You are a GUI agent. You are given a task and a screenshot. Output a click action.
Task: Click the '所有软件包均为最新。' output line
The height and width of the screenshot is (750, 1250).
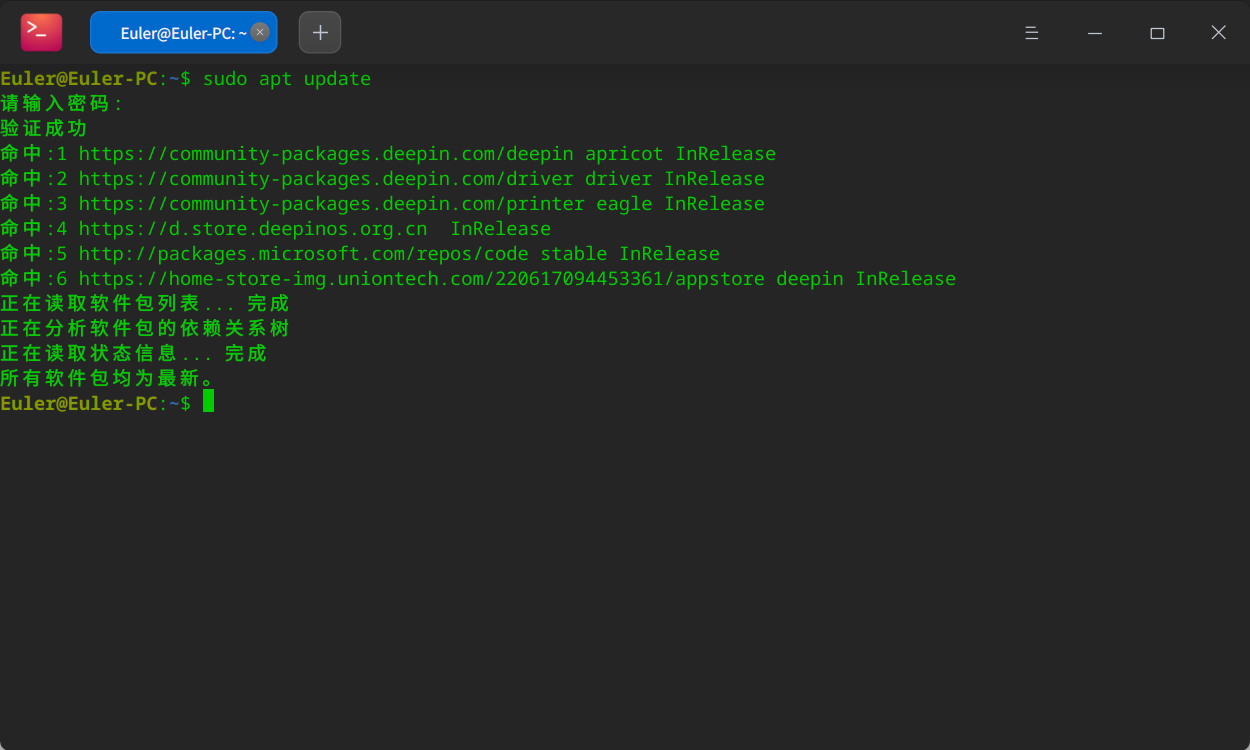pyautogui.click(x=108, y=379)
